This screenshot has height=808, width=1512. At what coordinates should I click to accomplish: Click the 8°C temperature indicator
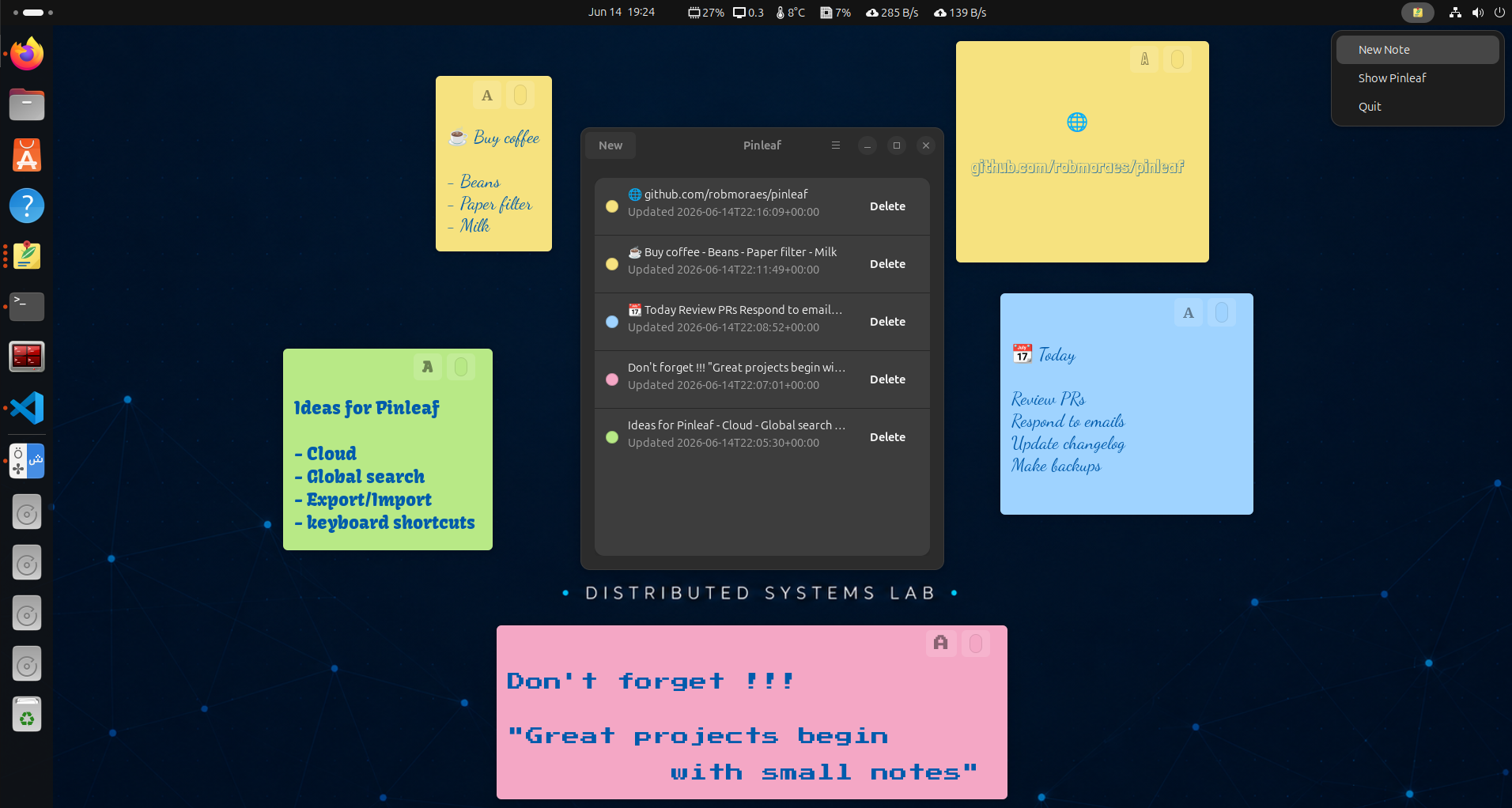point(791,13)
